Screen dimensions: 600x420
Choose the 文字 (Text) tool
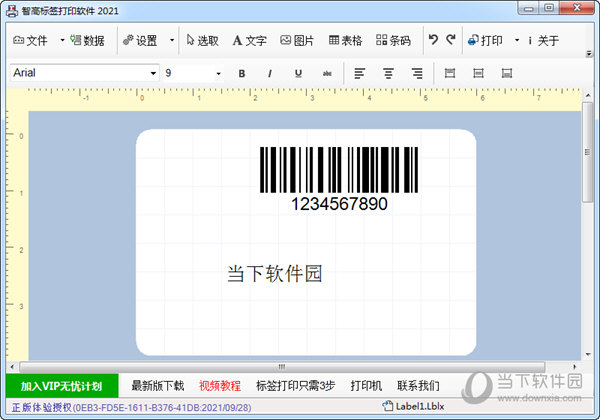(249, 40)
